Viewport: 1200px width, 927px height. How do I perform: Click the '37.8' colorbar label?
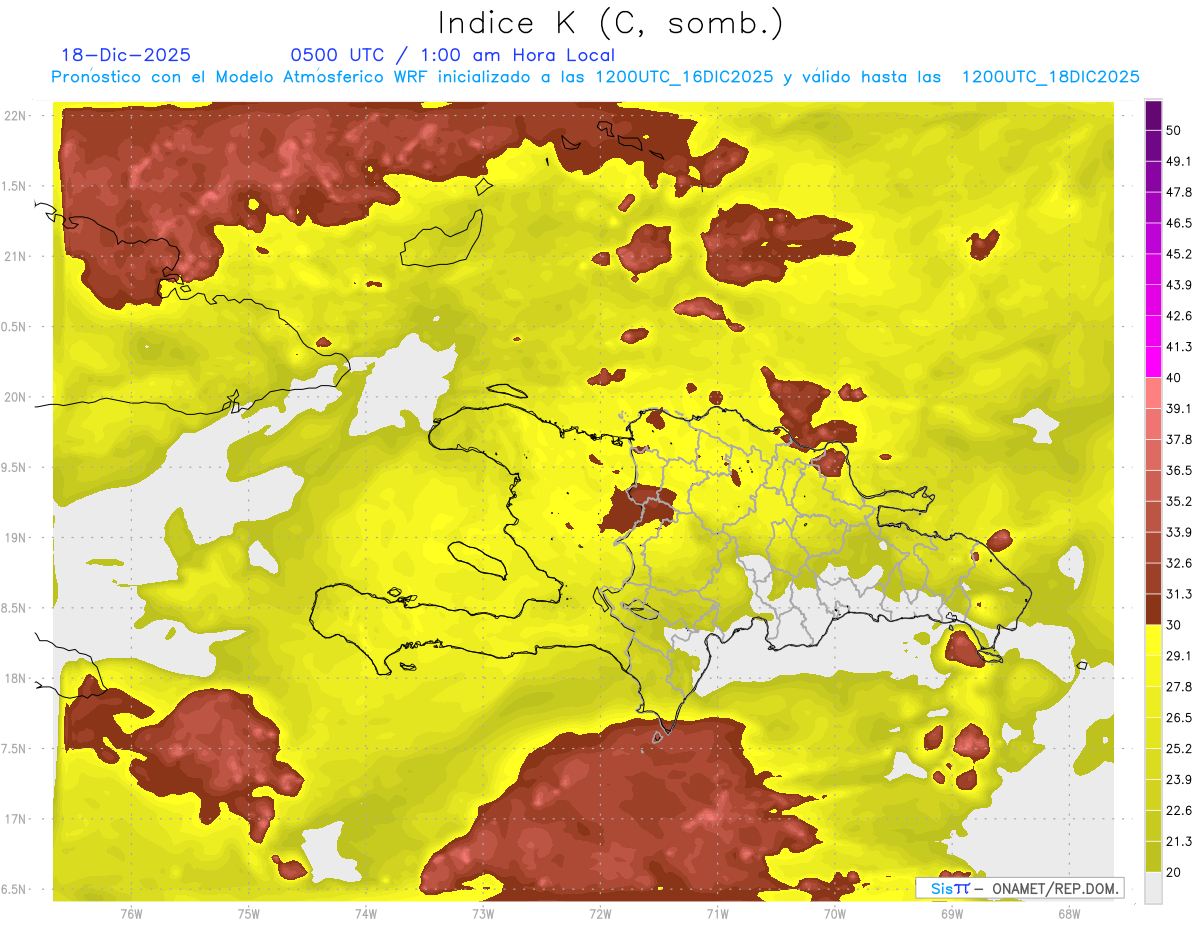tap(1179, 439)
